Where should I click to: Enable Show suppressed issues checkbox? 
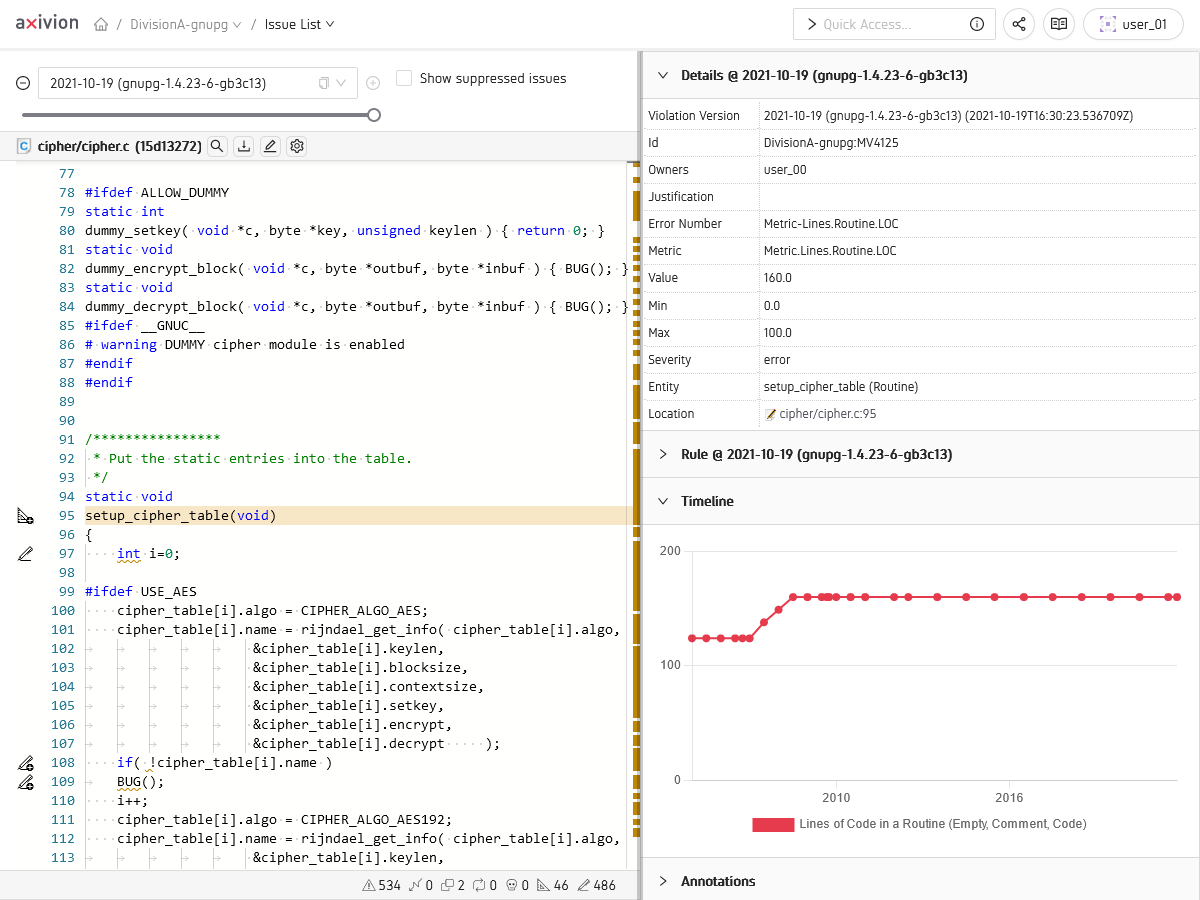(404, 78)
